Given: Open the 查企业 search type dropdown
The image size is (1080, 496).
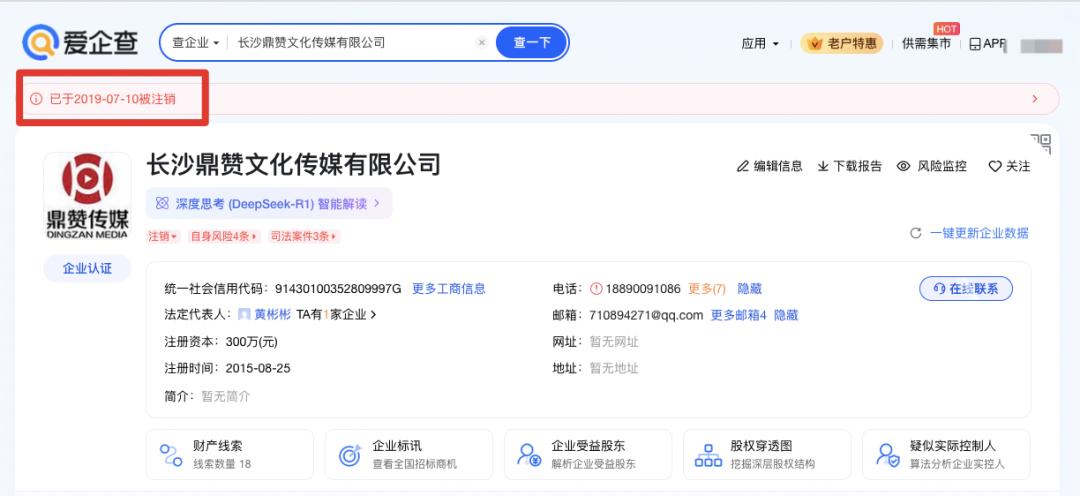Looking at the screenshot, I should point(195,43).
